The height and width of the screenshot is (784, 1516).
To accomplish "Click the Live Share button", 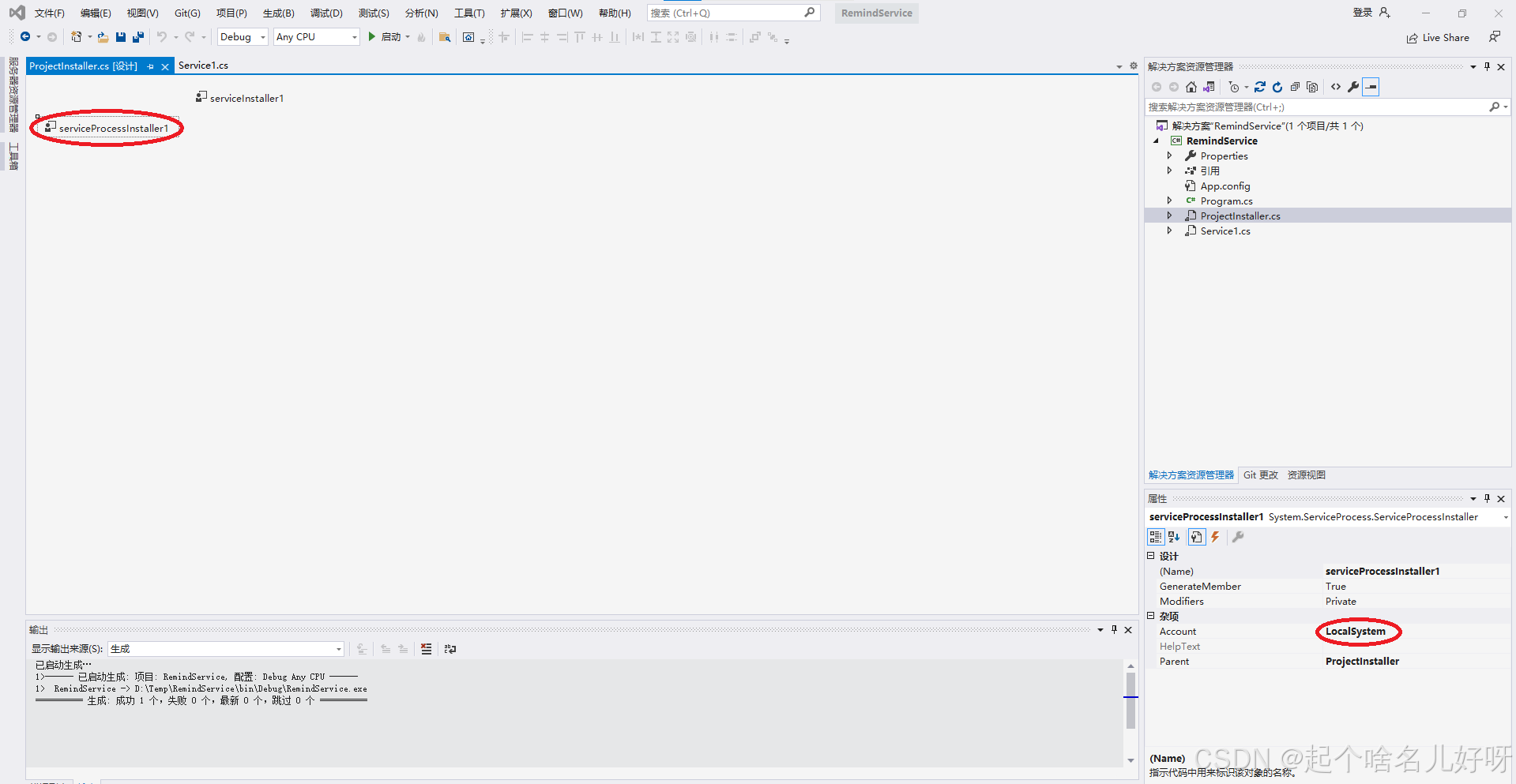I will pyautogui.click(x=1438, y=38).
